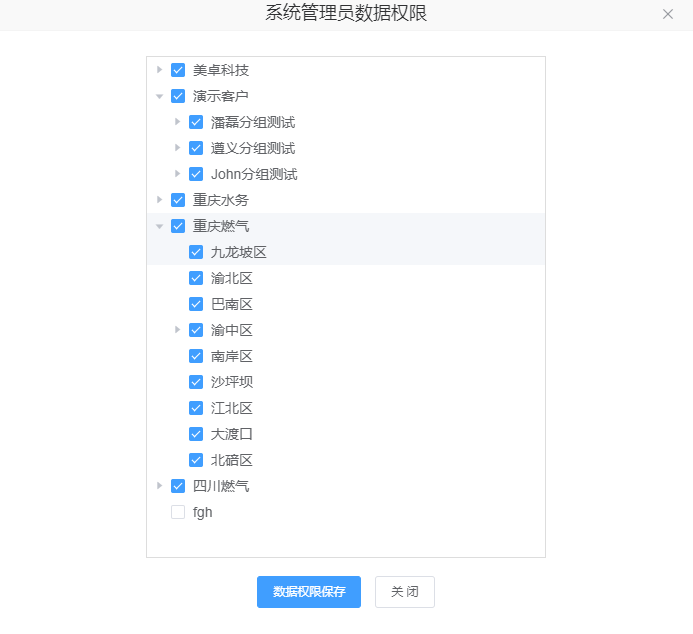This screenshot has width=693, height=634.
Task: Expand the 四川燃气 tree node
Action: click(159, 486)
